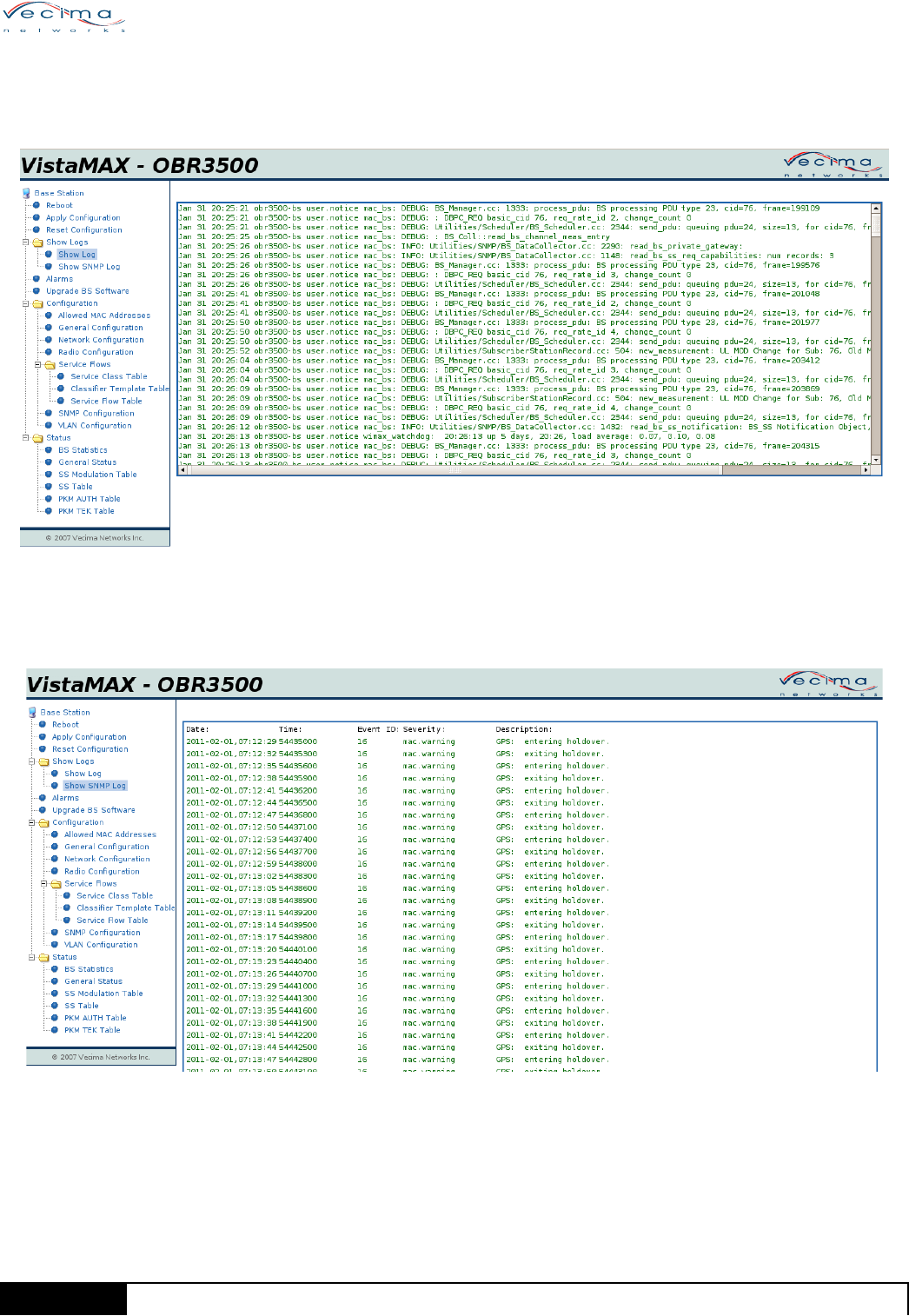Click Status folder icon in debug-log screenshot
This screenshot has height=1316, width=909.
tap(37, 438)
